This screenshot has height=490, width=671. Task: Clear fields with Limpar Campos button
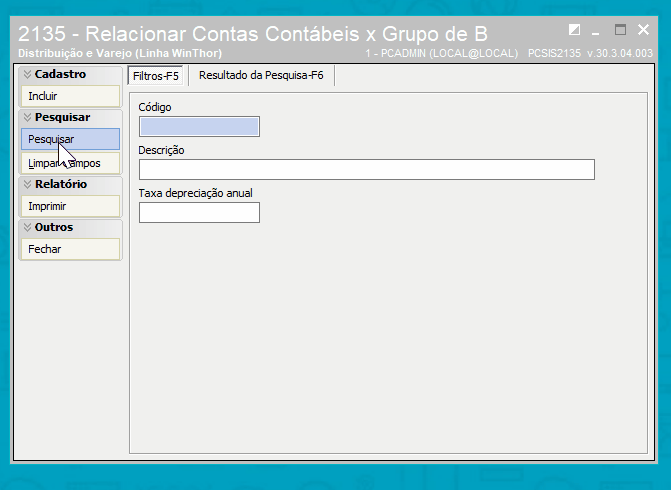(x=71, y=163)
